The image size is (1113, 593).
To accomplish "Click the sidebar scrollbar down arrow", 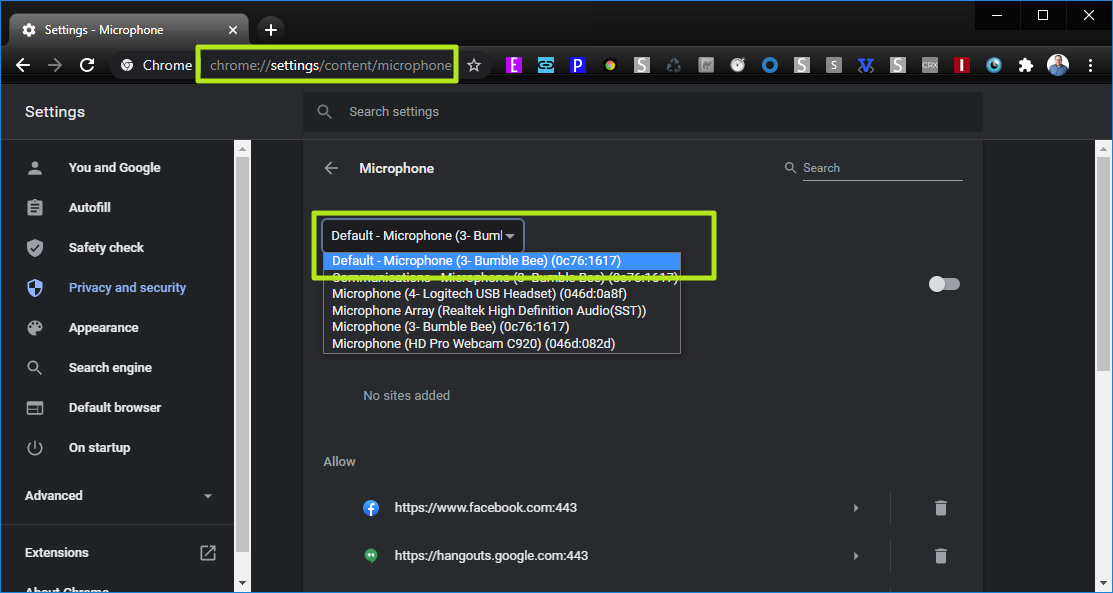I will pos(242,583).
